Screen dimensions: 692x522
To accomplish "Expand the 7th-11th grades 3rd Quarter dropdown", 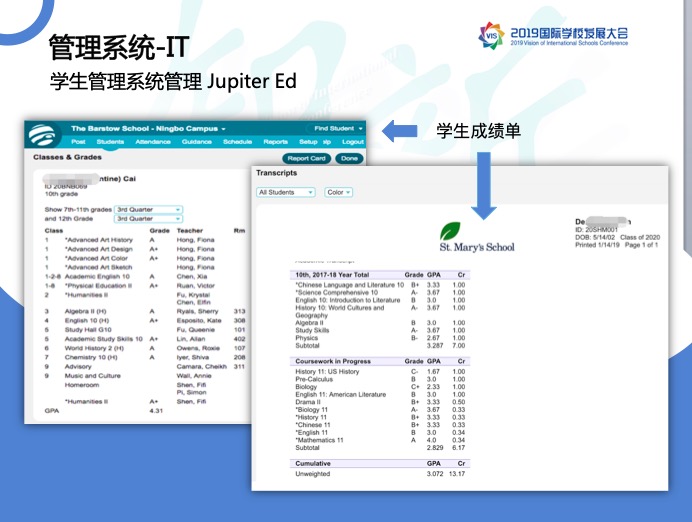I will (x=148, y=210).
